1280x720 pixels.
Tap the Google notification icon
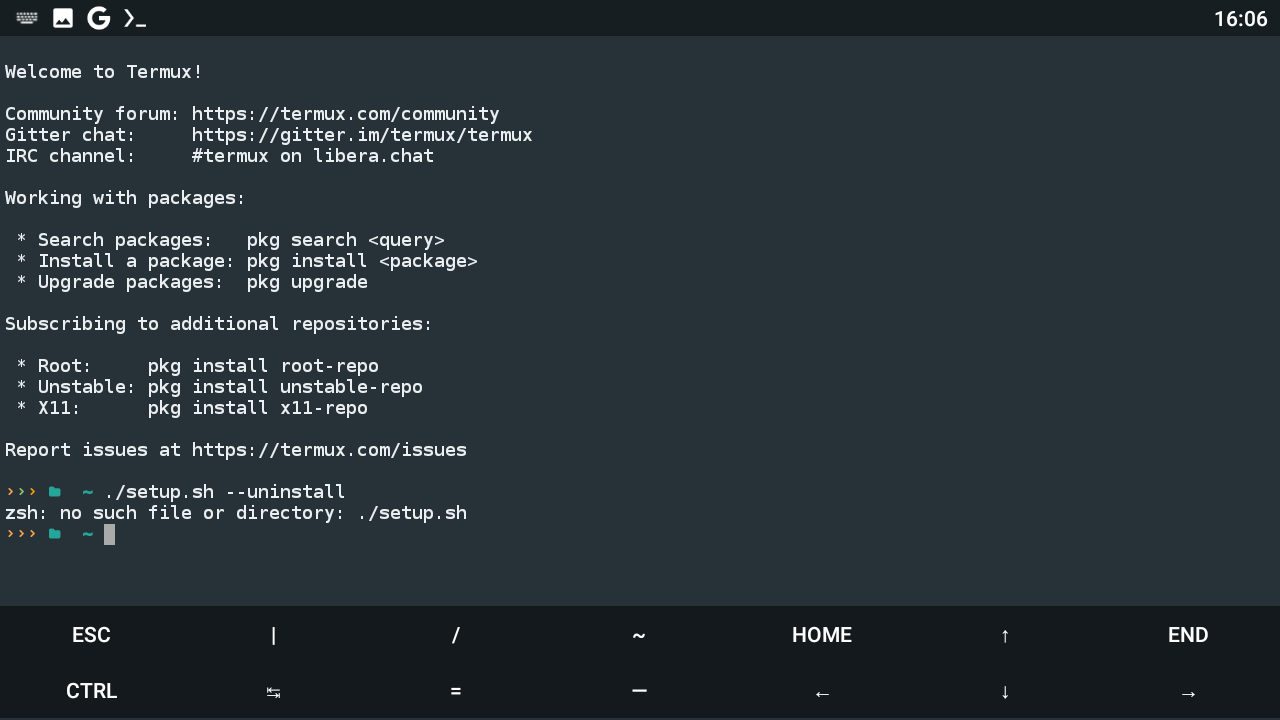point(98,18)
